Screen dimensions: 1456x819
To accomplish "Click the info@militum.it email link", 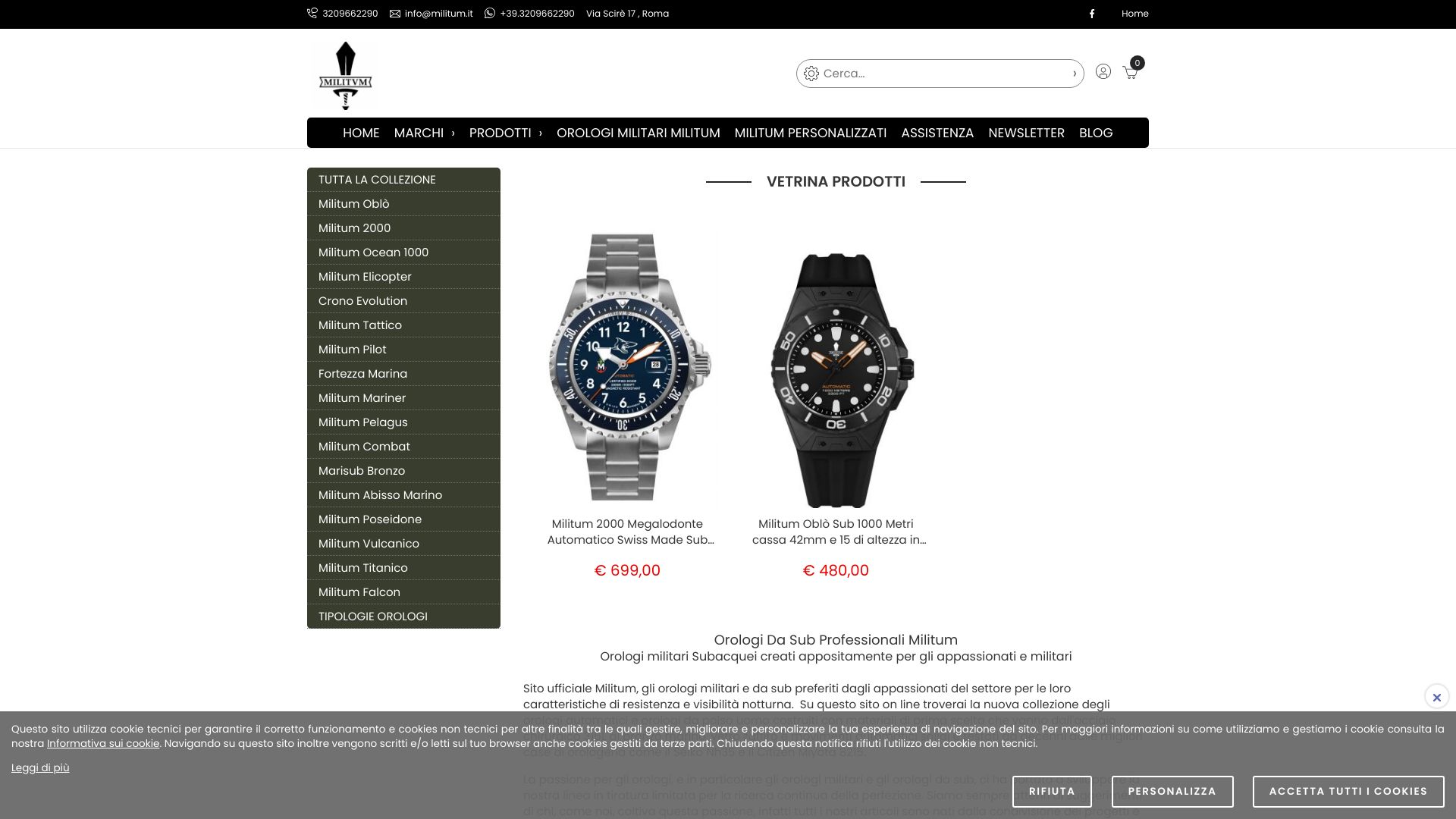I will coord(431,14).
